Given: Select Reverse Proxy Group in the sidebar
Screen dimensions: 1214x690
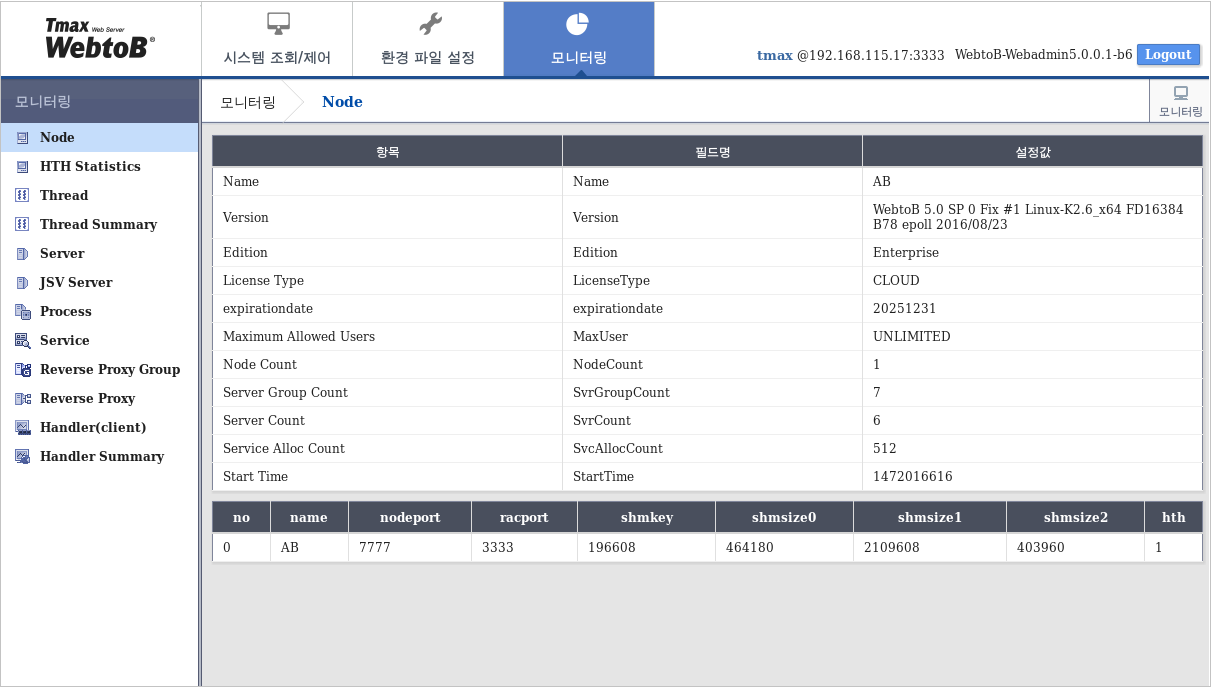Looking at the screenshot, I should coord(110,369).
